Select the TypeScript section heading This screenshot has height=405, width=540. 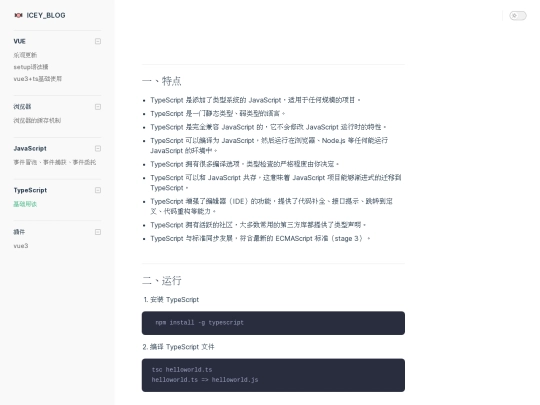pos(30,190)
